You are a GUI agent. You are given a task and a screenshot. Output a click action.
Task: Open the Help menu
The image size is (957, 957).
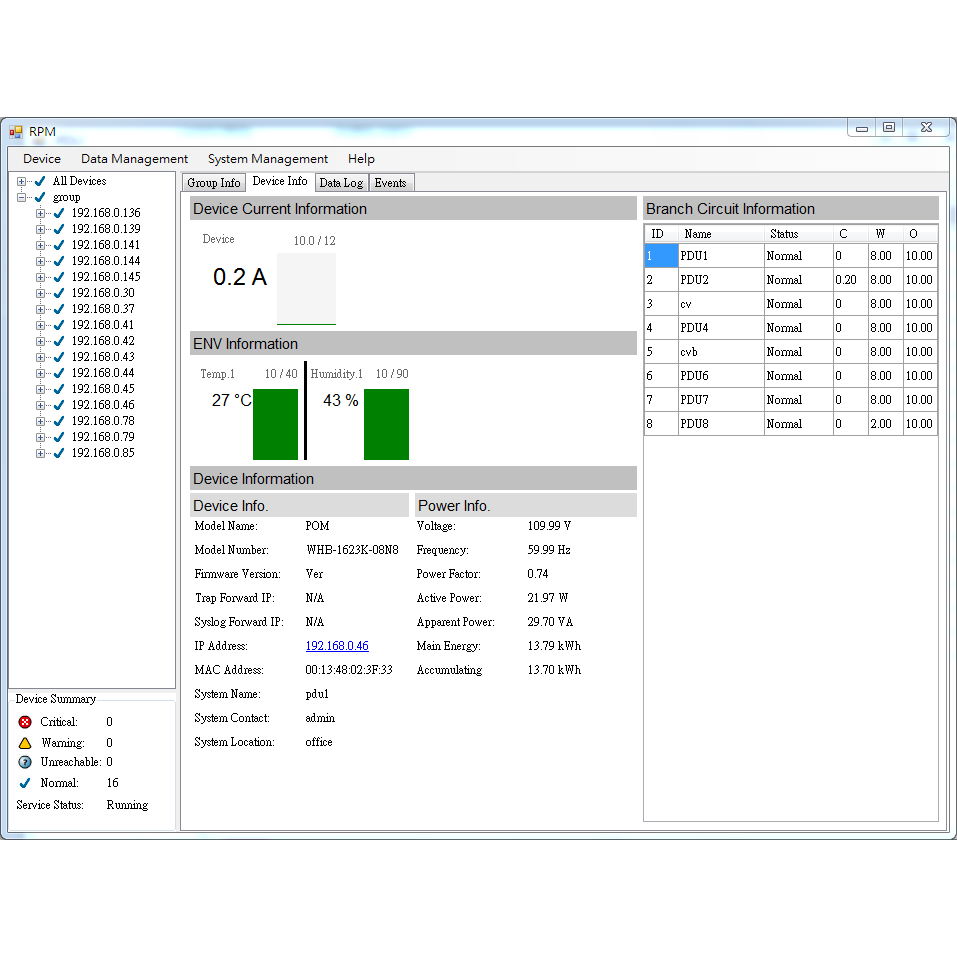(361, 159)
